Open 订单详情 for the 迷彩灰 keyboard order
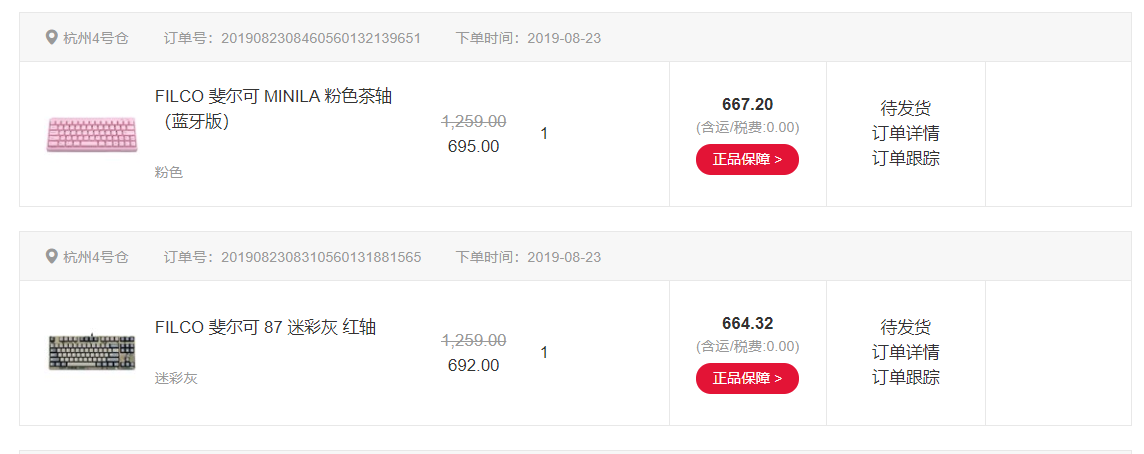Image resolution: width=1144 pixels, height=454 pixels. pyautogui.click(x=905, y=353)
